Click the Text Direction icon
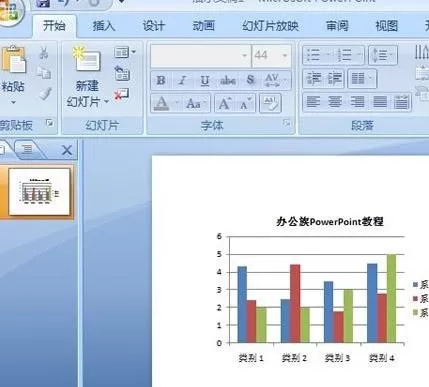 click(421, 52)
